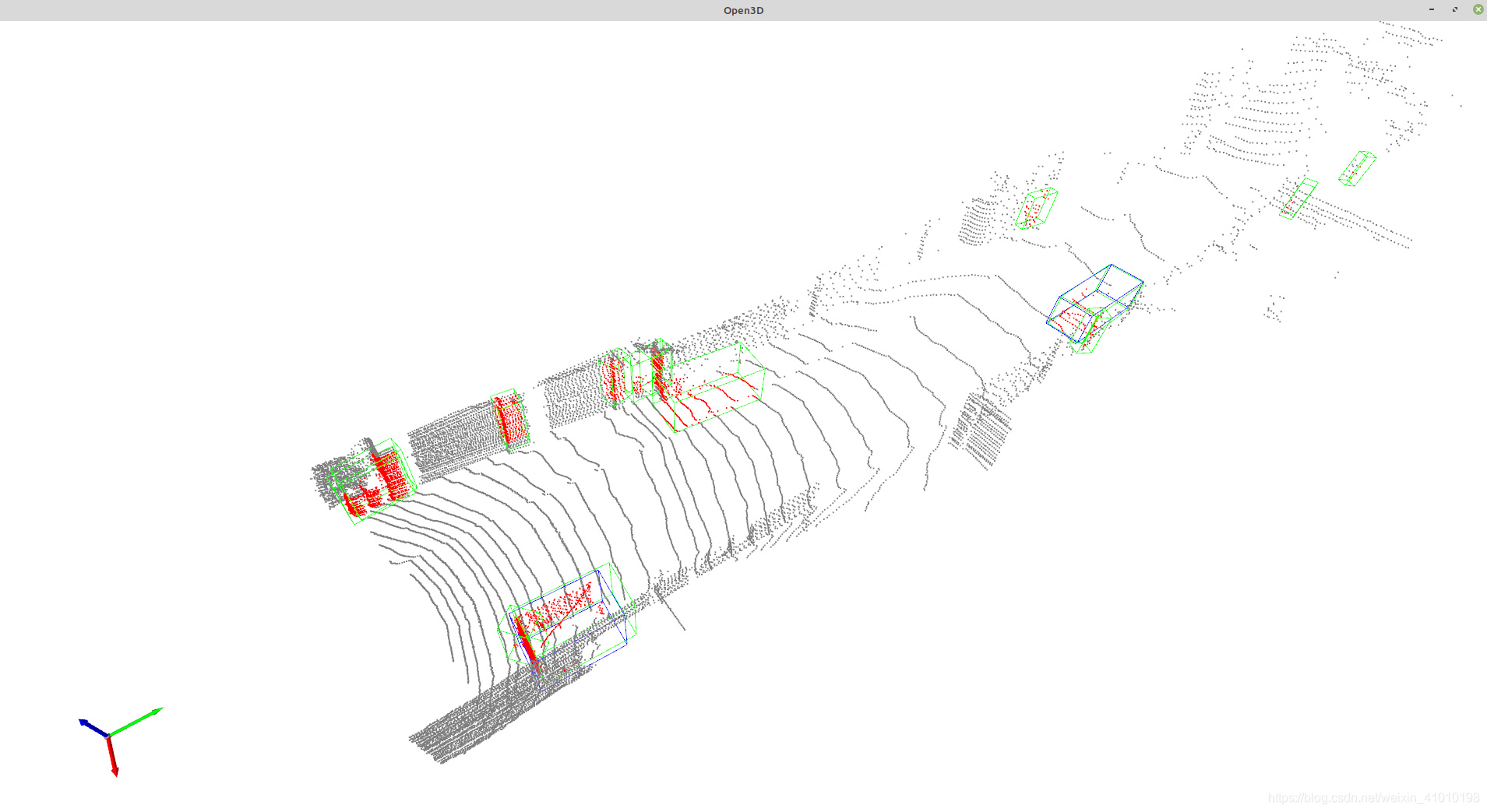
Task: Open the CSDN blog watermark link
Action: tap(1373, 798)
